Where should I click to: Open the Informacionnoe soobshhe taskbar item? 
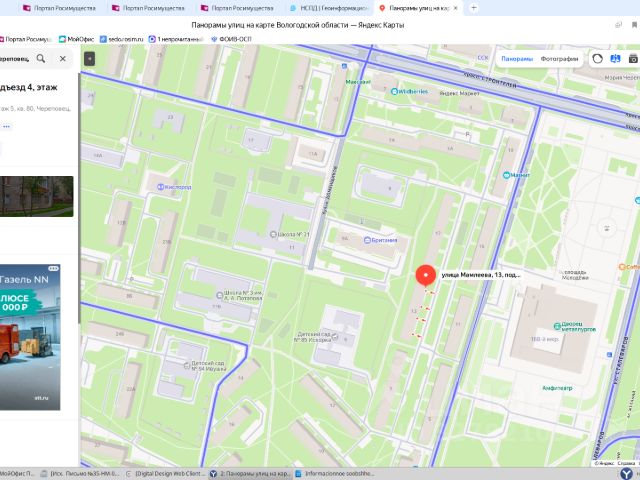coord(335,473)
